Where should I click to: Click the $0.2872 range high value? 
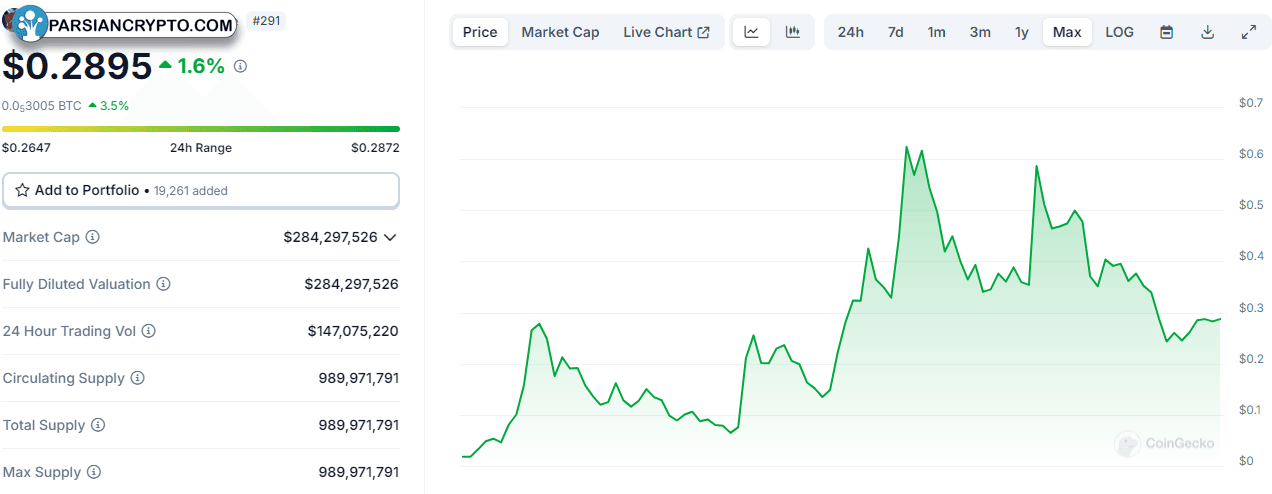pos(375,148)
